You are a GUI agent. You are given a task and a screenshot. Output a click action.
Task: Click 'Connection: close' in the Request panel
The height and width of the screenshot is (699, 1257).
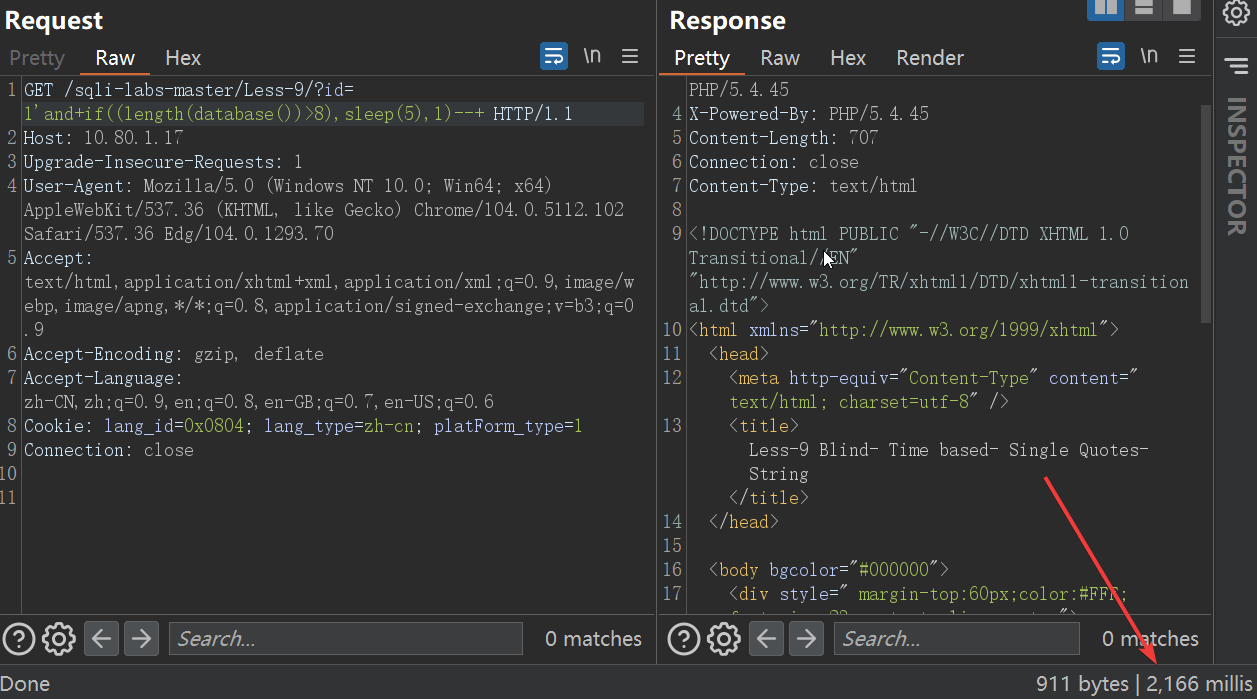pos(109,450)
